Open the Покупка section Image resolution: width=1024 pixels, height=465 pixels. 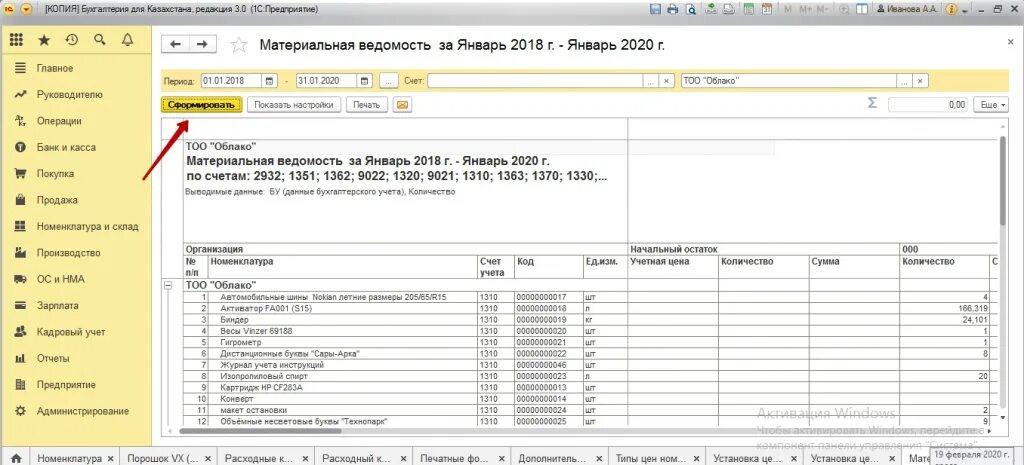[x=55, y=174]
